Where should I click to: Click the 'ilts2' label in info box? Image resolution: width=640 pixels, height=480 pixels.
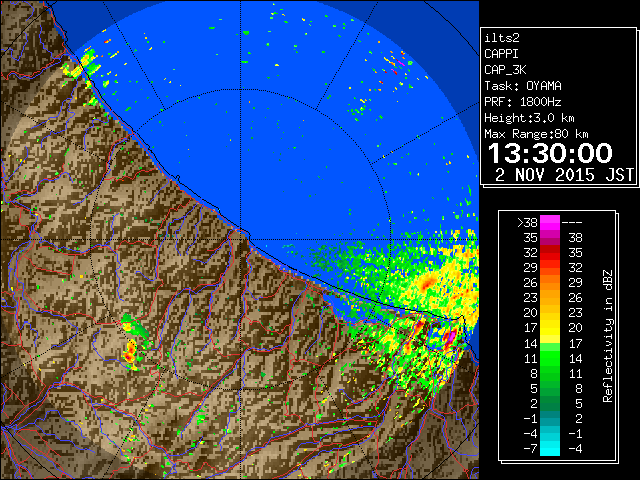[x=502, y=38]
